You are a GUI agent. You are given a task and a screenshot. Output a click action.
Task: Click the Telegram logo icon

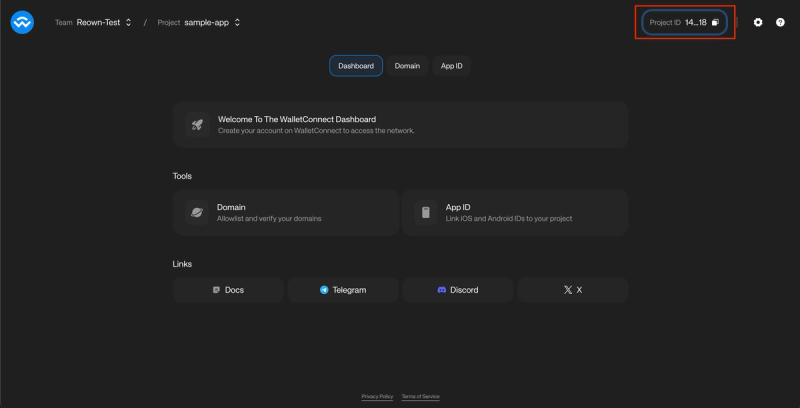tap(324, 290)
